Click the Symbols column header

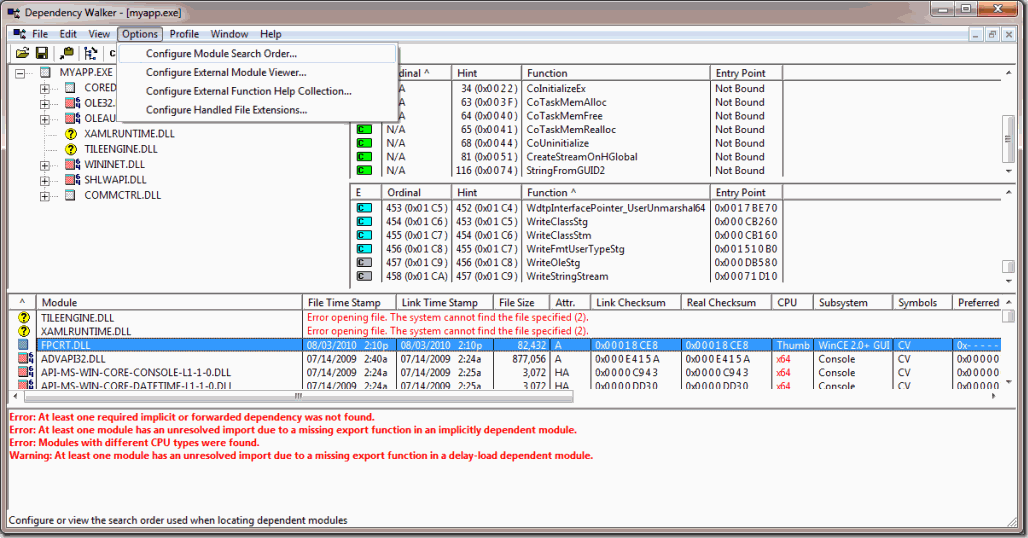coord(922,303)
